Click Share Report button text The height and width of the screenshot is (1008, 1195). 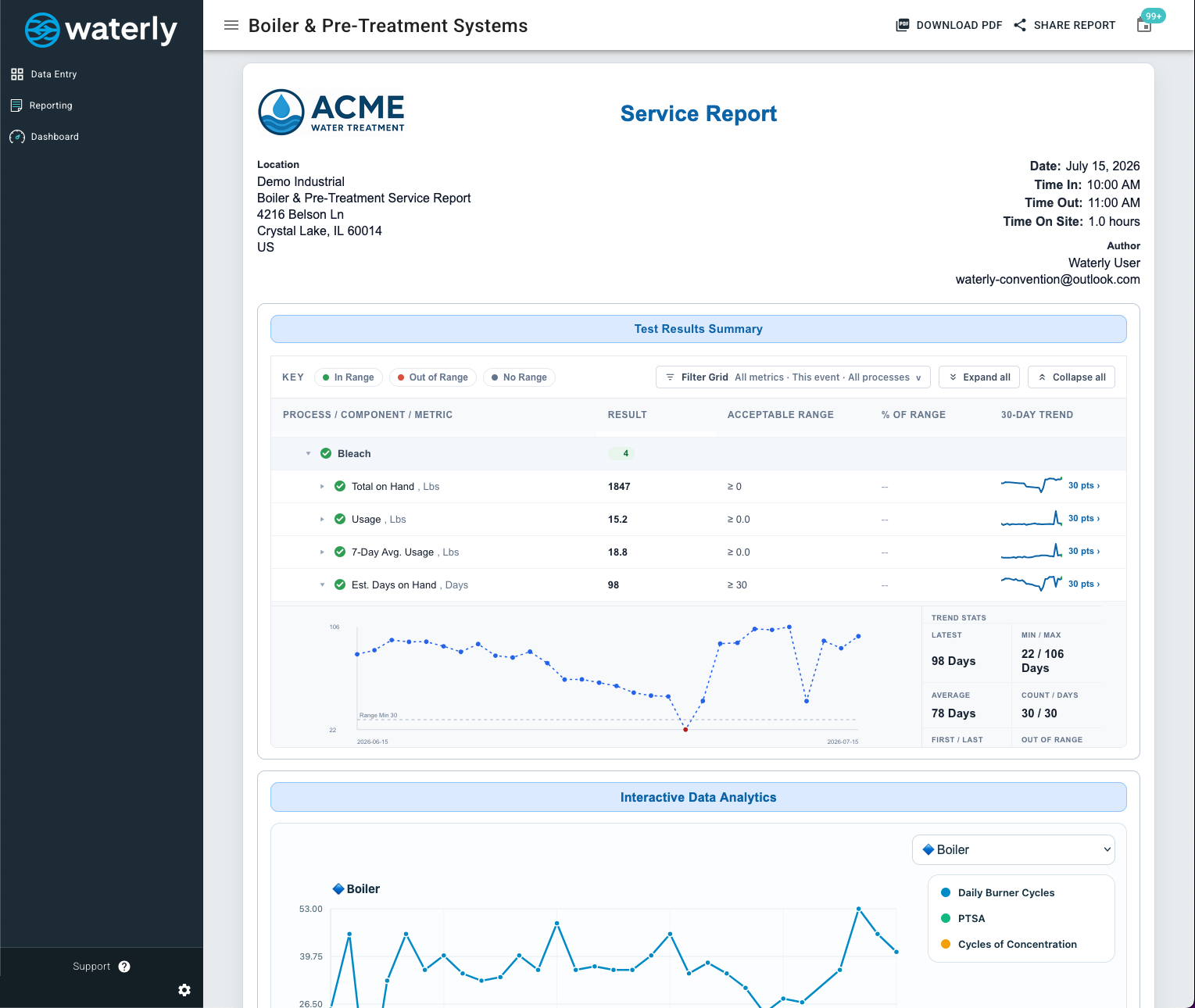(x=1075, y=25)
